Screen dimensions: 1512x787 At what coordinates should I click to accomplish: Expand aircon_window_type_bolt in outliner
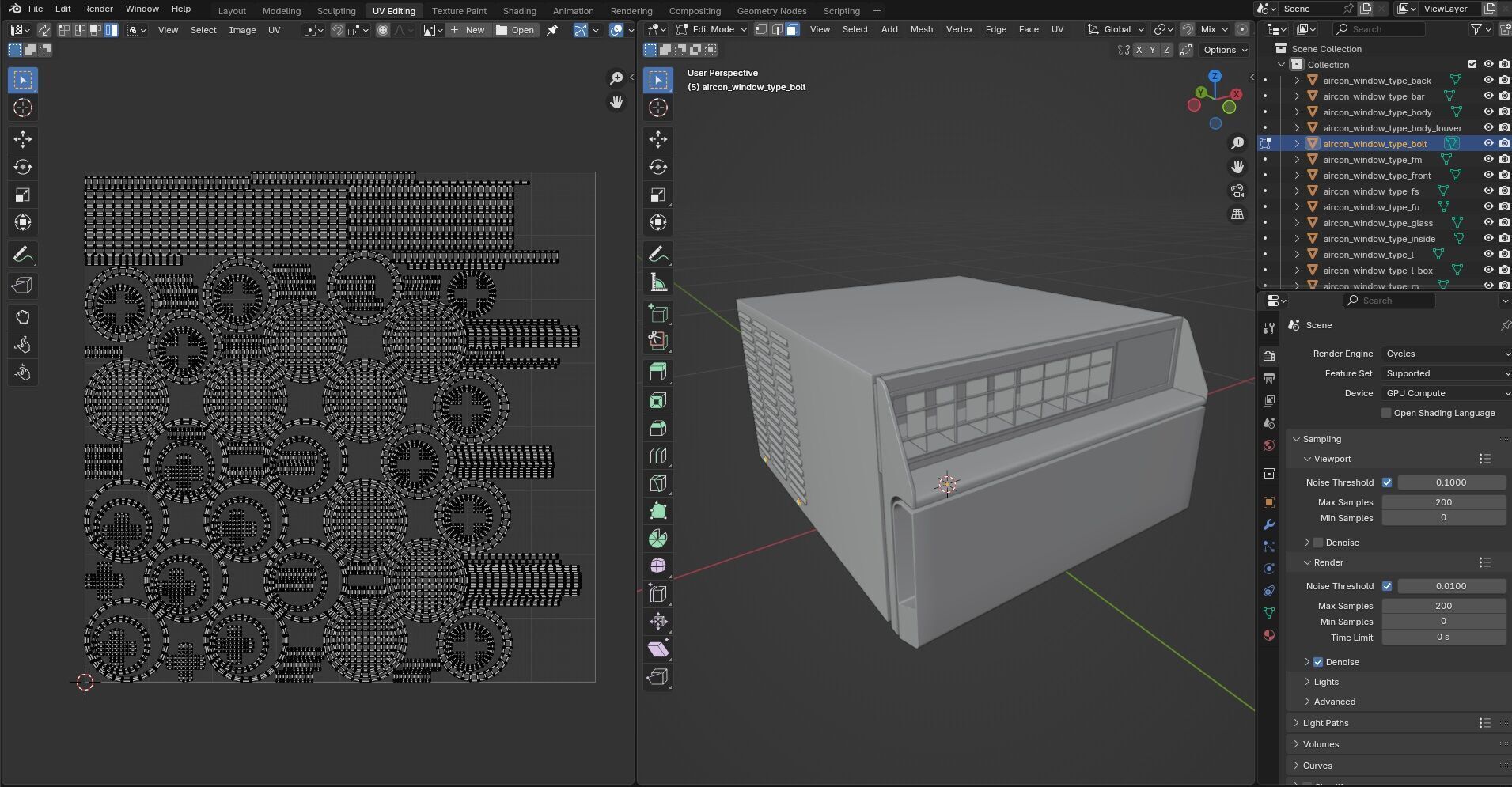click(x=1297, y=143)
